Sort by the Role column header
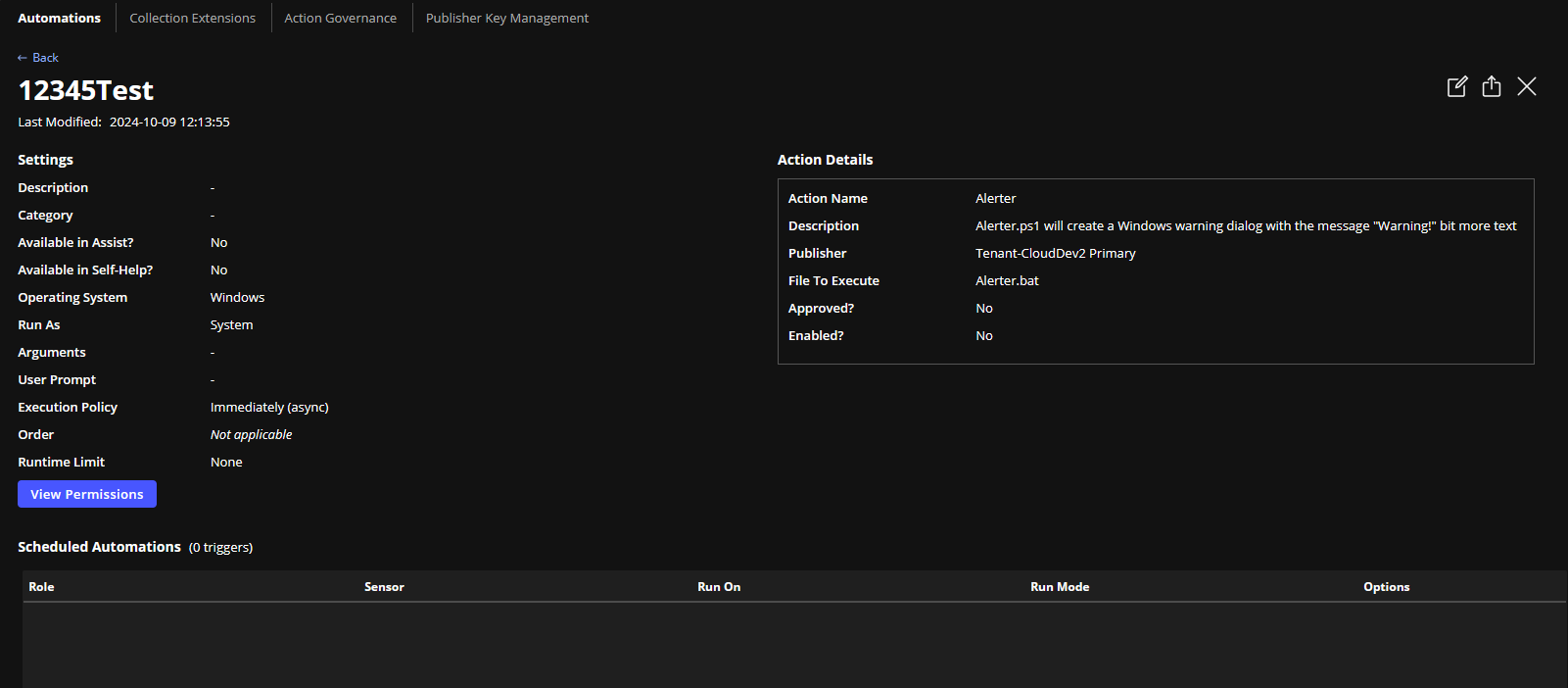This screenshot has height=688, width=1568. click(41, 587)
